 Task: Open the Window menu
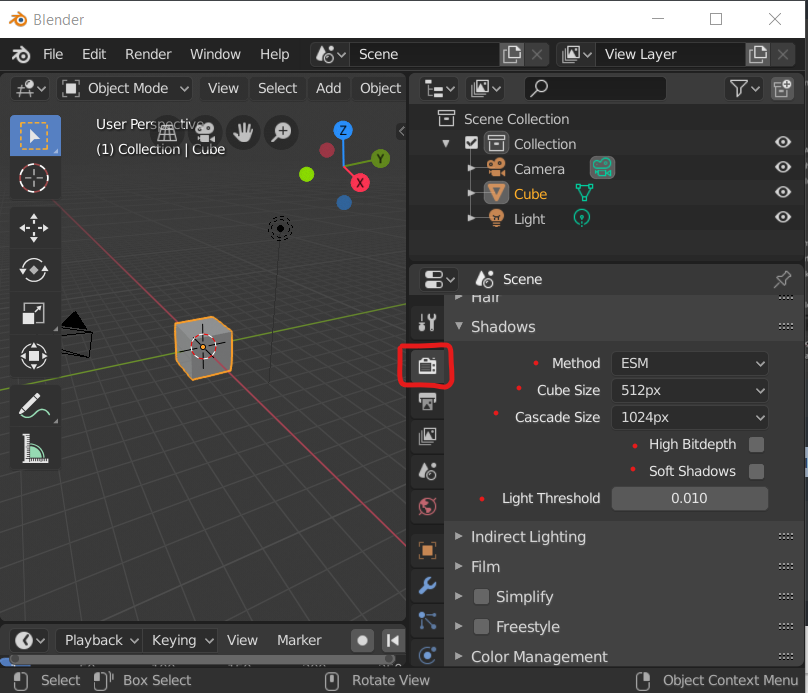click(215, 54)
